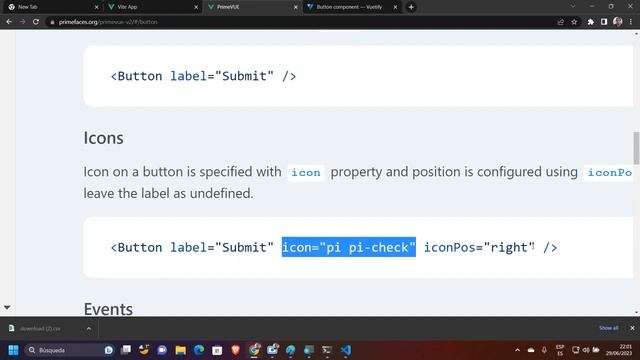Screen dimensions: 640x360
Task: Bookmark this page with star
Action: [574, 22]
